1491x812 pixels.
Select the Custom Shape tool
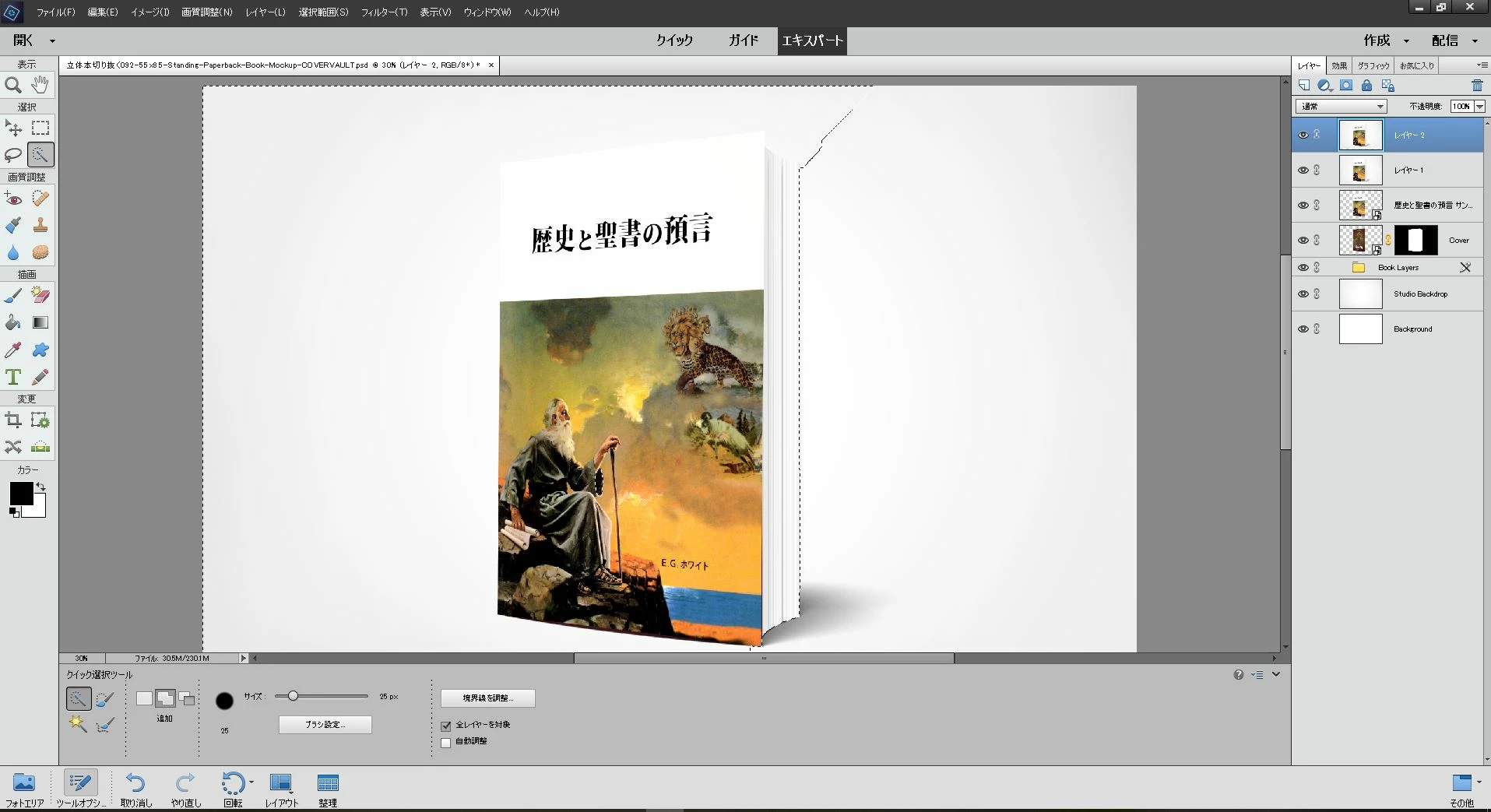point(40,350)
